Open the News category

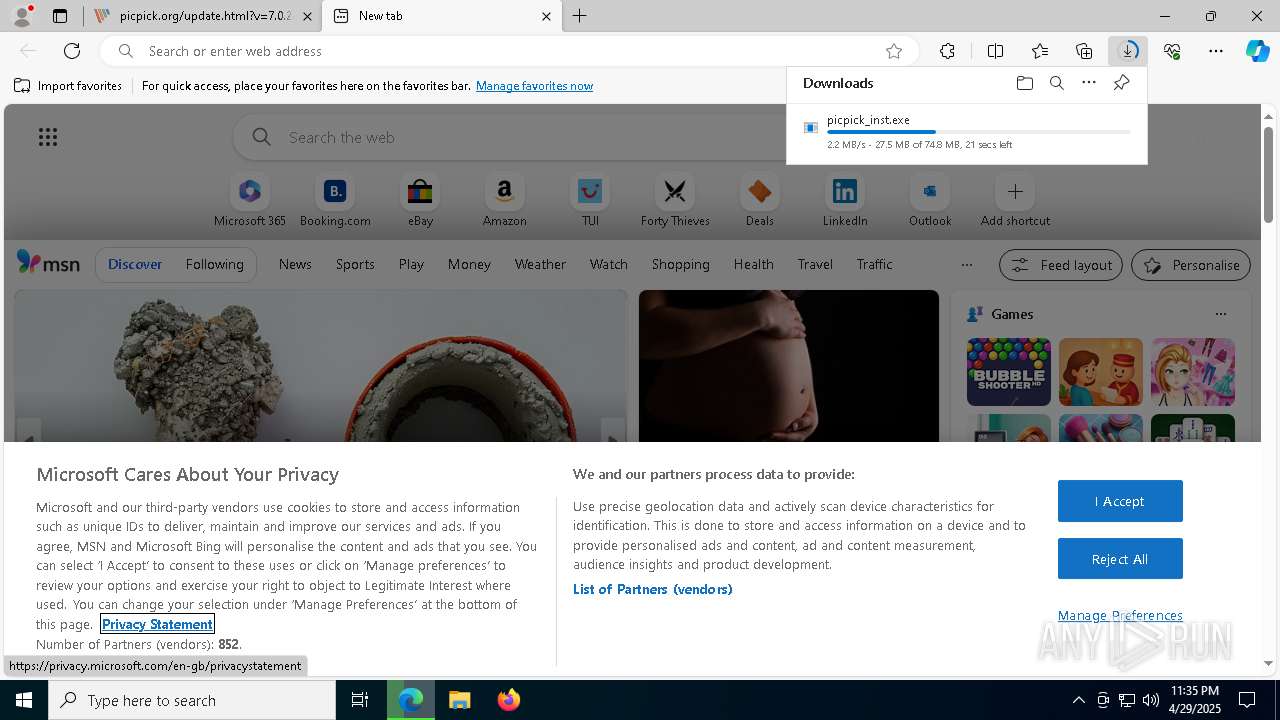click(x=295, y=264)
